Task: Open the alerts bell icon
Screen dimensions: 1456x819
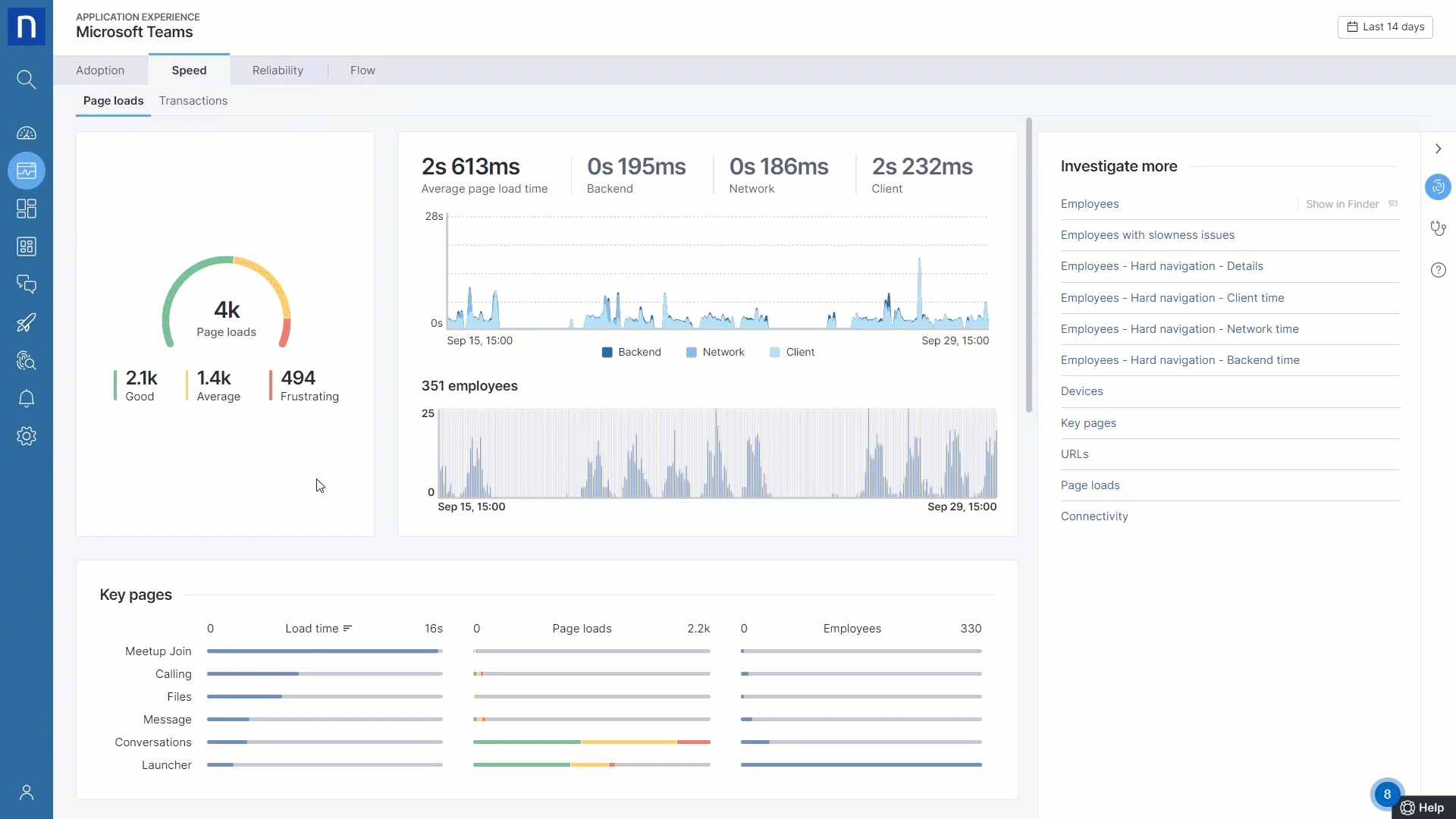Action: coord(27,399)
